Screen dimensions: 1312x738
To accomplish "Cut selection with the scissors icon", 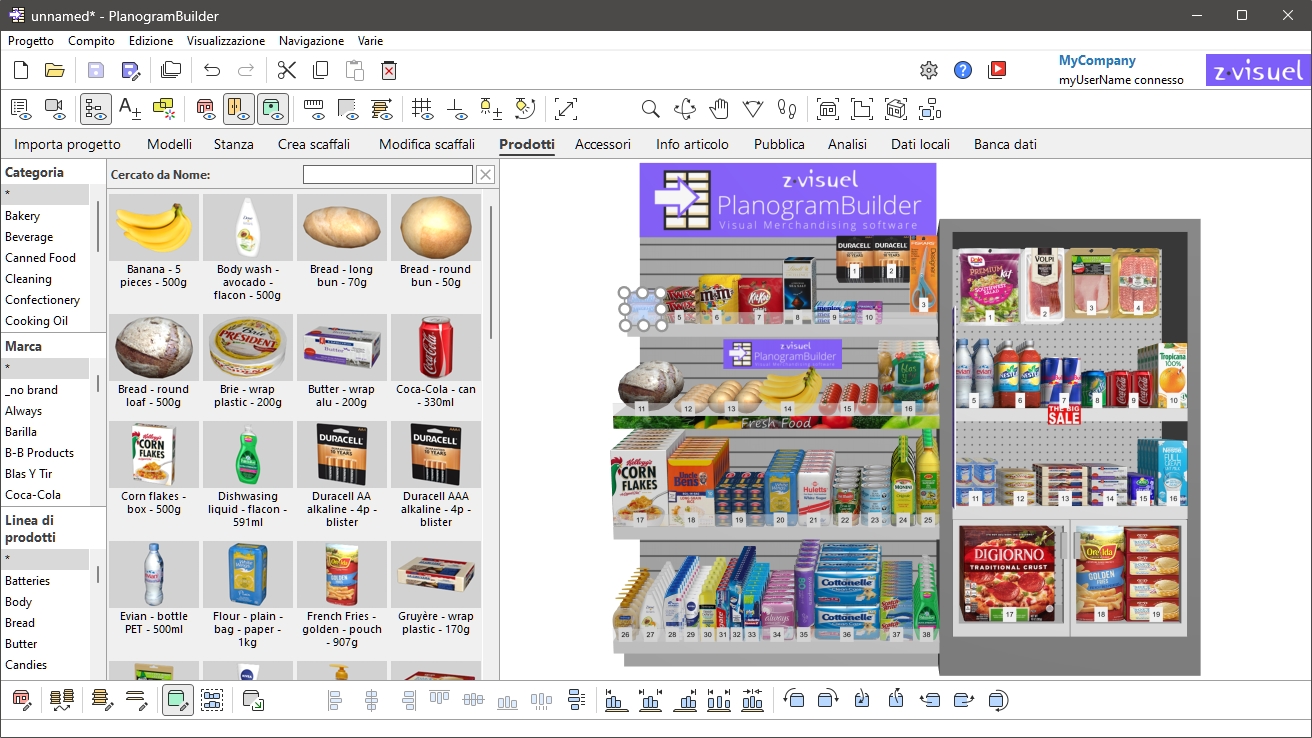I will point(287,70).
